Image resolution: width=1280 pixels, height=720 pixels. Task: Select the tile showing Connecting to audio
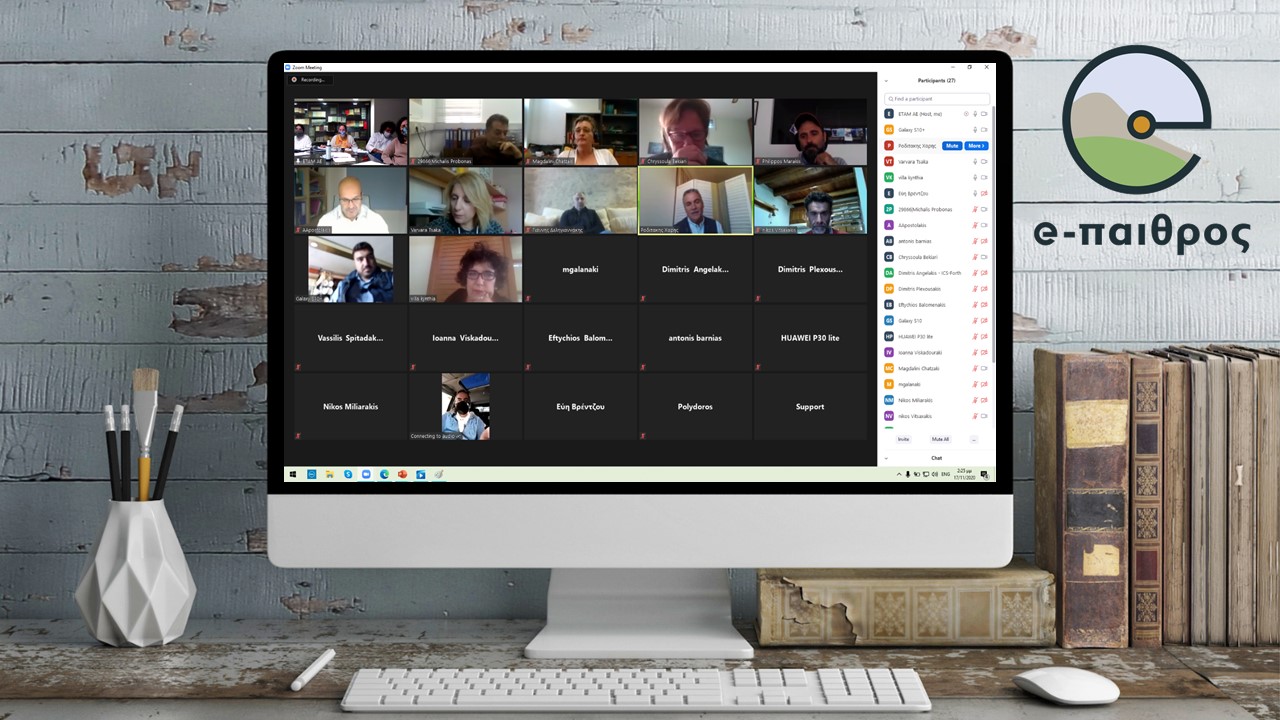pyautogui.click(x=465, y=407)
